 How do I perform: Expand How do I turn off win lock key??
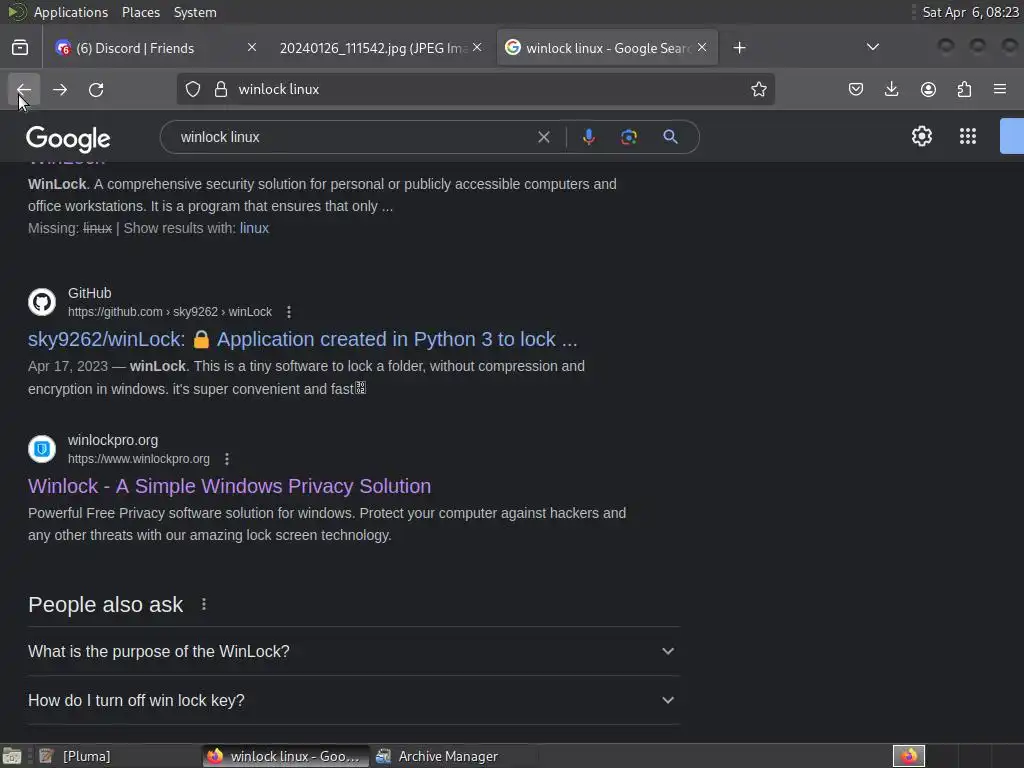click(x=353, y=700)
